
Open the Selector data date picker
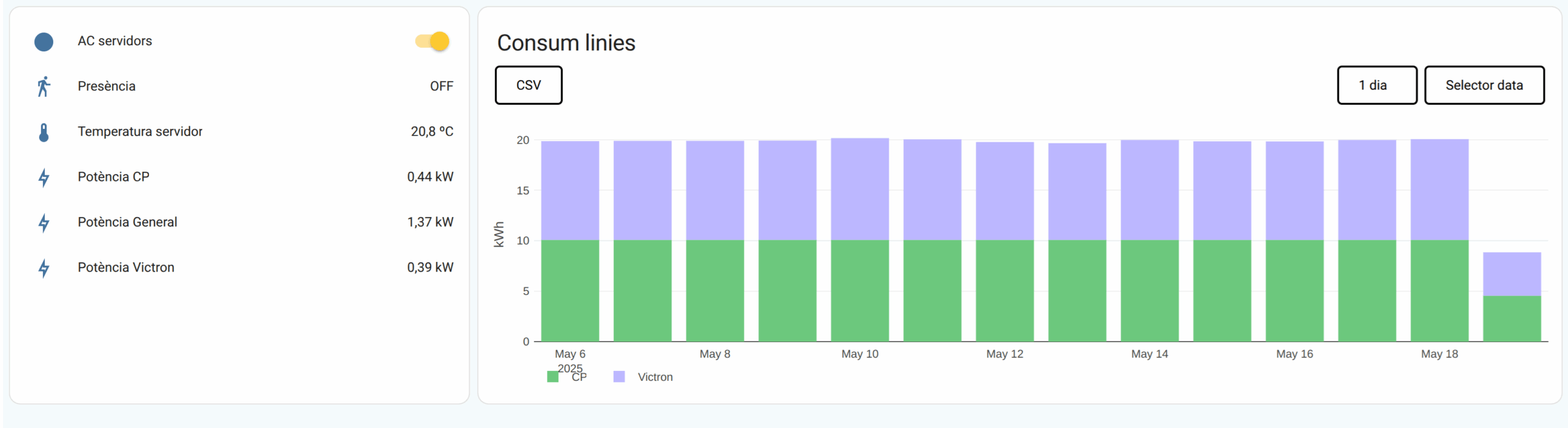(x=1483, y=85)
